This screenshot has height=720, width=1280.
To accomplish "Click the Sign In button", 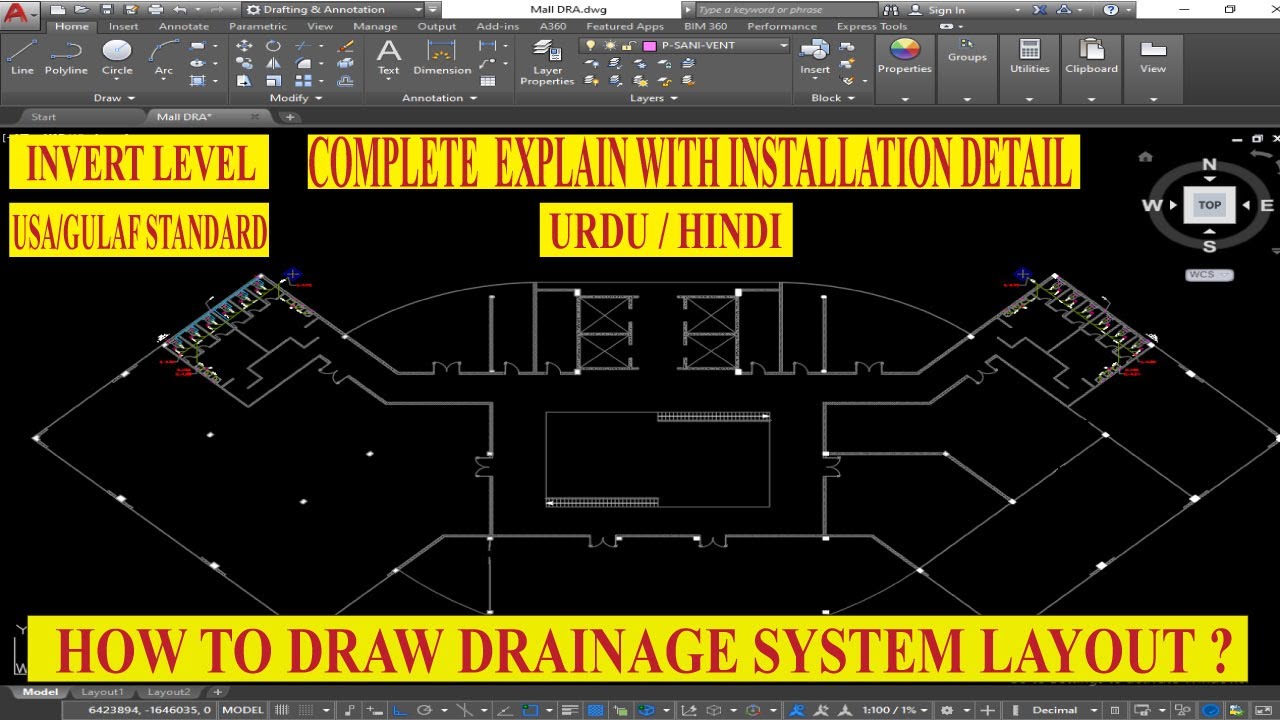I will (937, 10).
